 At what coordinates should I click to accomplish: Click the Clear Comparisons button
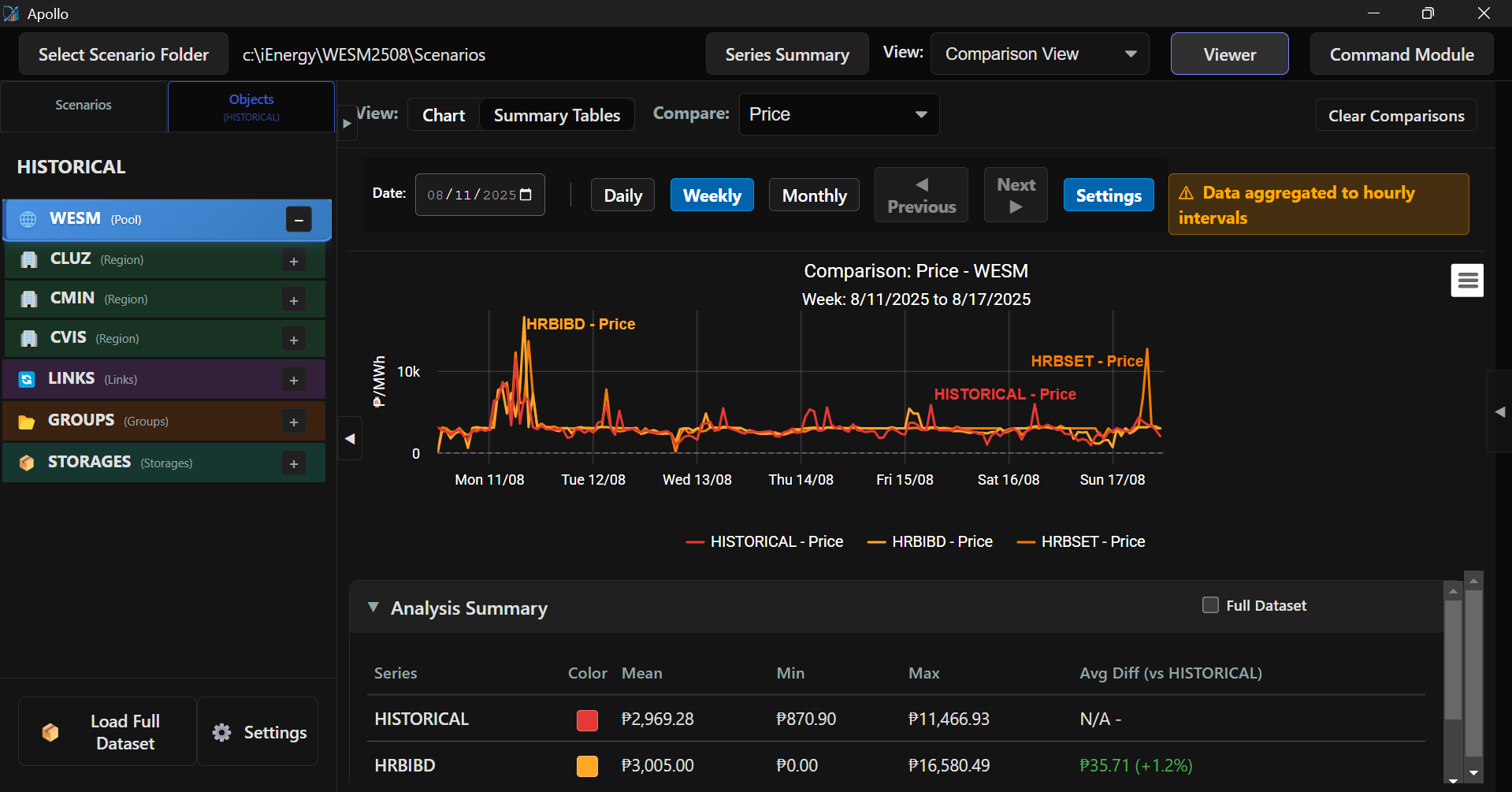pos(1395,116)
